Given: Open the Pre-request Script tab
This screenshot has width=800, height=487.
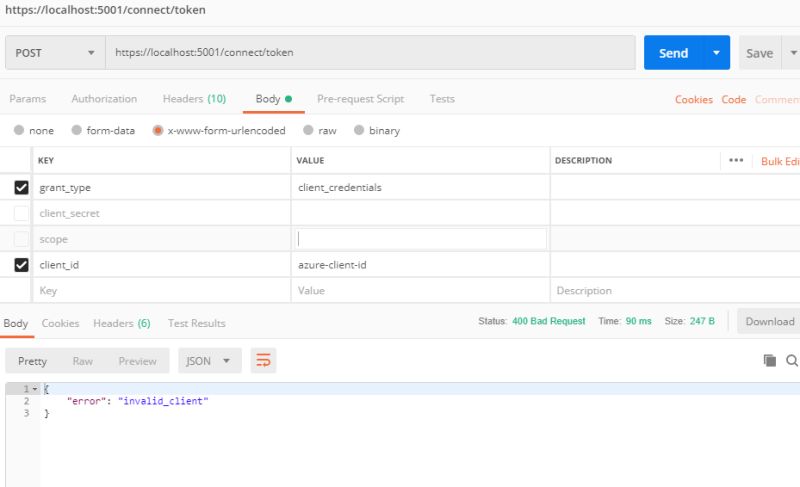Looking at the screenshot, I should pyautogui.click(x=361, y=99).
